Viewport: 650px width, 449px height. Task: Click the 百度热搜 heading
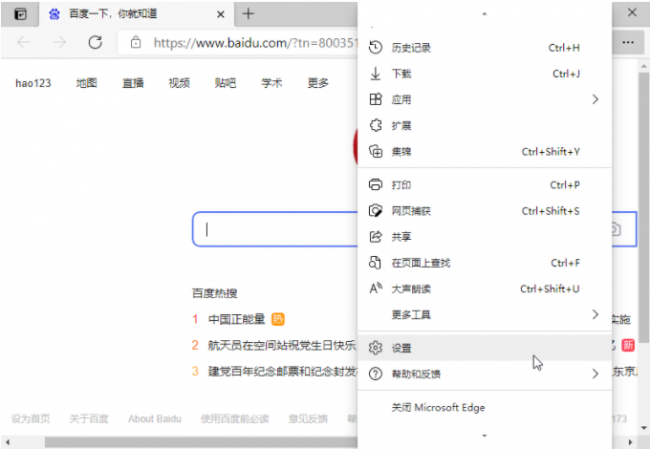pos(215,294)
